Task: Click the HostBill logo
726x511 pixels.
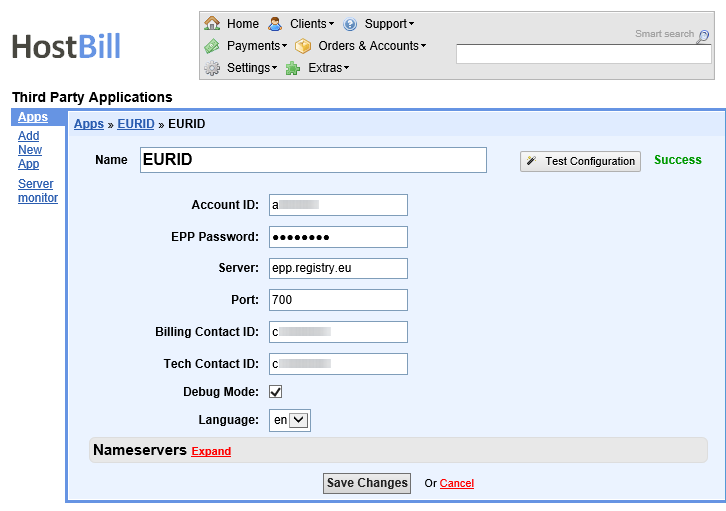Action: pos(66,46)
